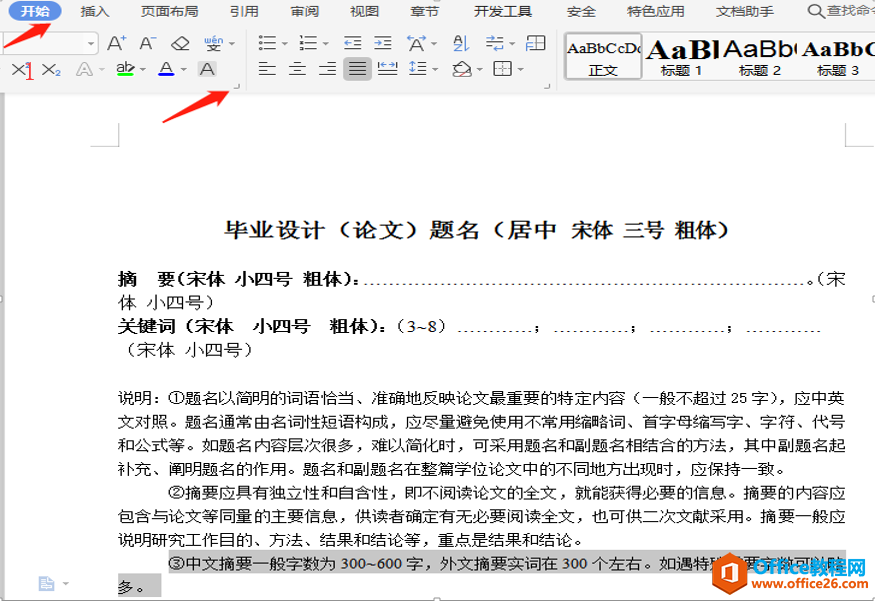875x601 pixels.
Task: Expand the line spacing dropdown arrow
Action: [x=435, y=70]
